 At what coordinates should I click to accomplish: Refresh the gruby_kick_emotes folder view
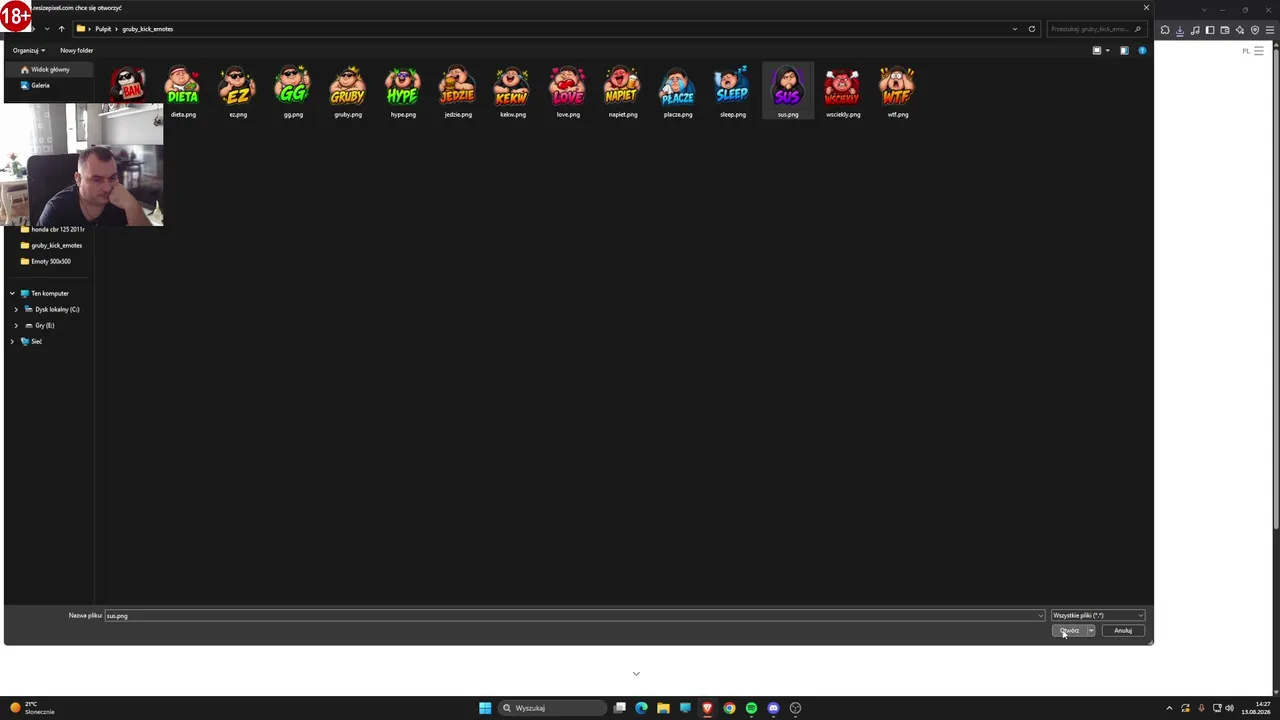tap(1032, 29)
